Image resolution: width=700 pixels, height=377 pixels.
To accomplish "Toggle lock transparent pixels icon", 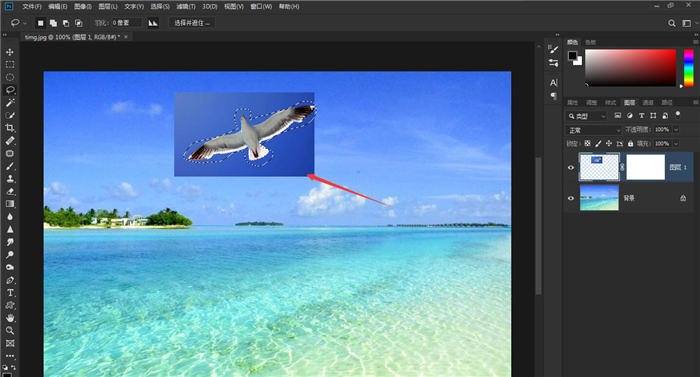I will [x=588, y=143].
